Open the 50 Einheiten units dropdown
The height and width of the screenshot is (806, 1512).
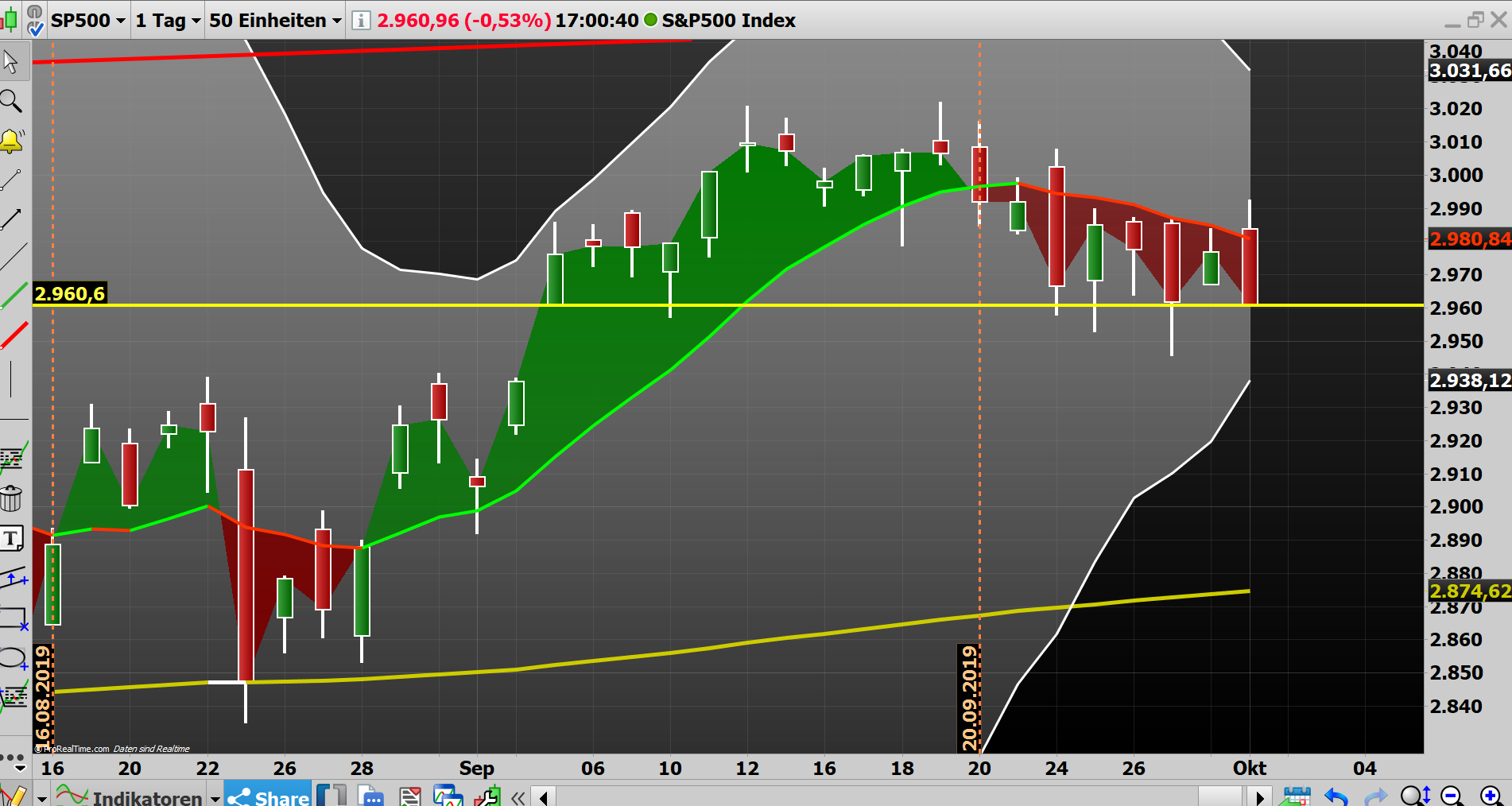(275, 20)
